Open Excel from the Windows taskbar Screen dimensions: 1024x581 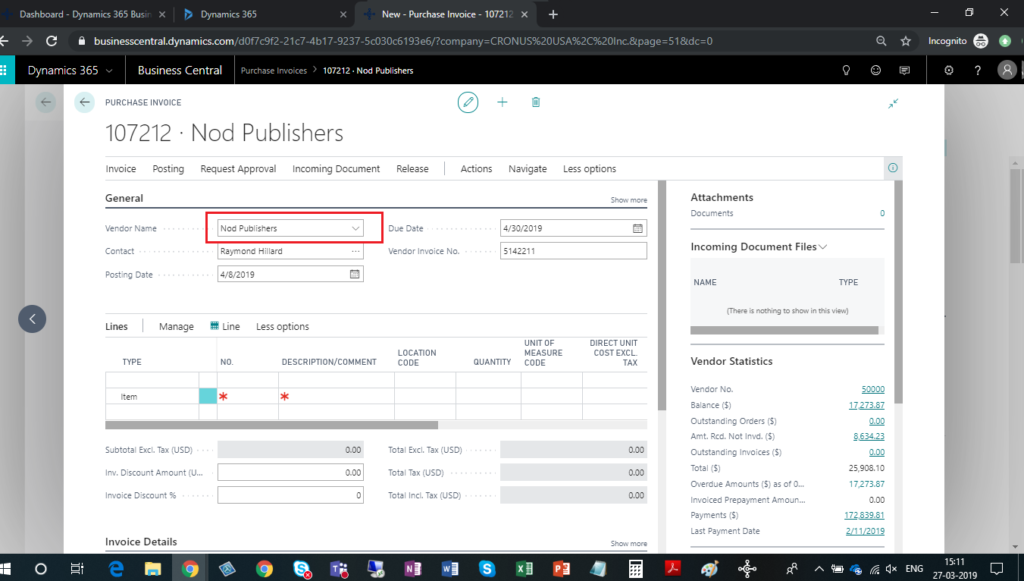(x=523, y=568)
